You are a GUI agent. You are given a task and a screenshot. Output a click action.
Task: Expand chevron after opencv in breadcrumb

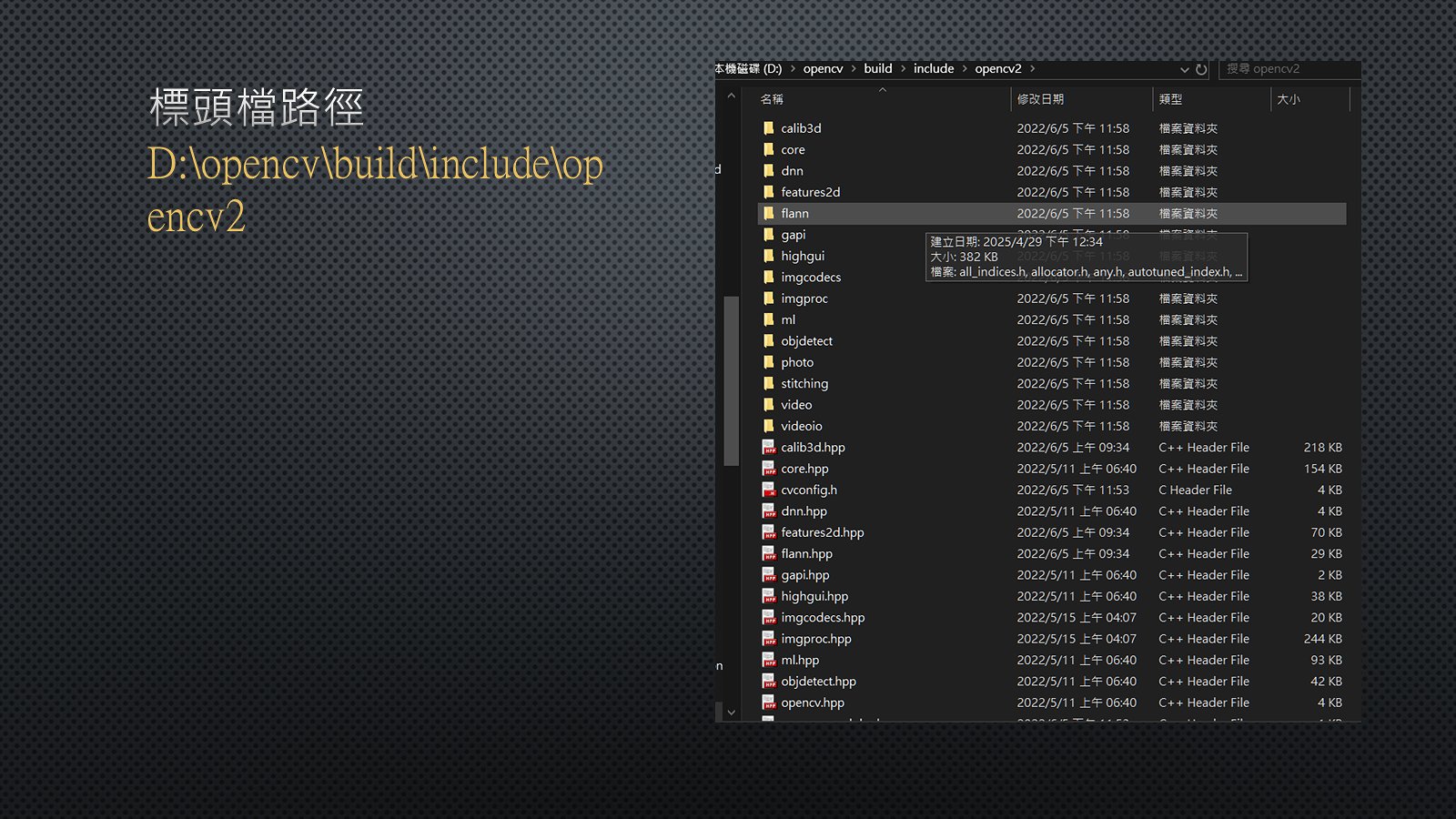(x=854, y=69)
